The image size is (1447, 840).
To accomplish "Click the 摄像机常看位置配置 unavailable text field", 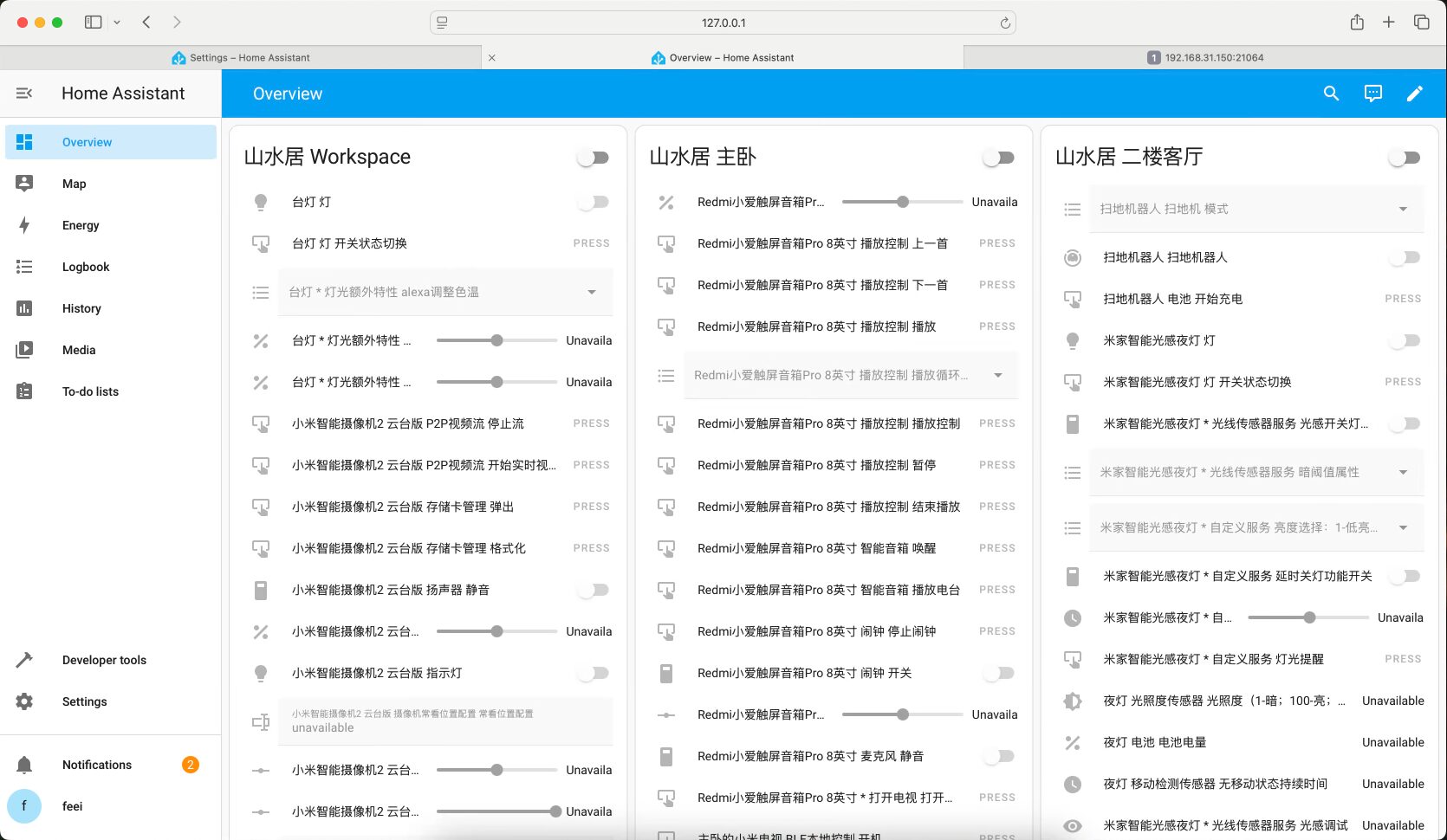I will point(445,721).
